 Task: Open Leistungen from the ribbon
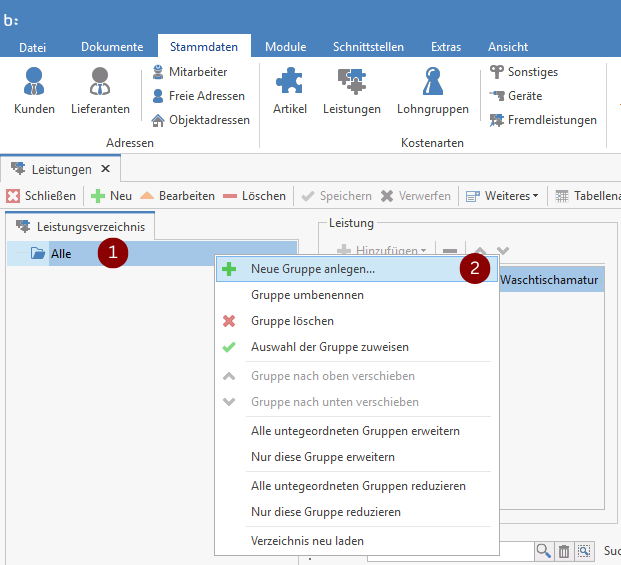pyautogui.click(x=351, y=89)
